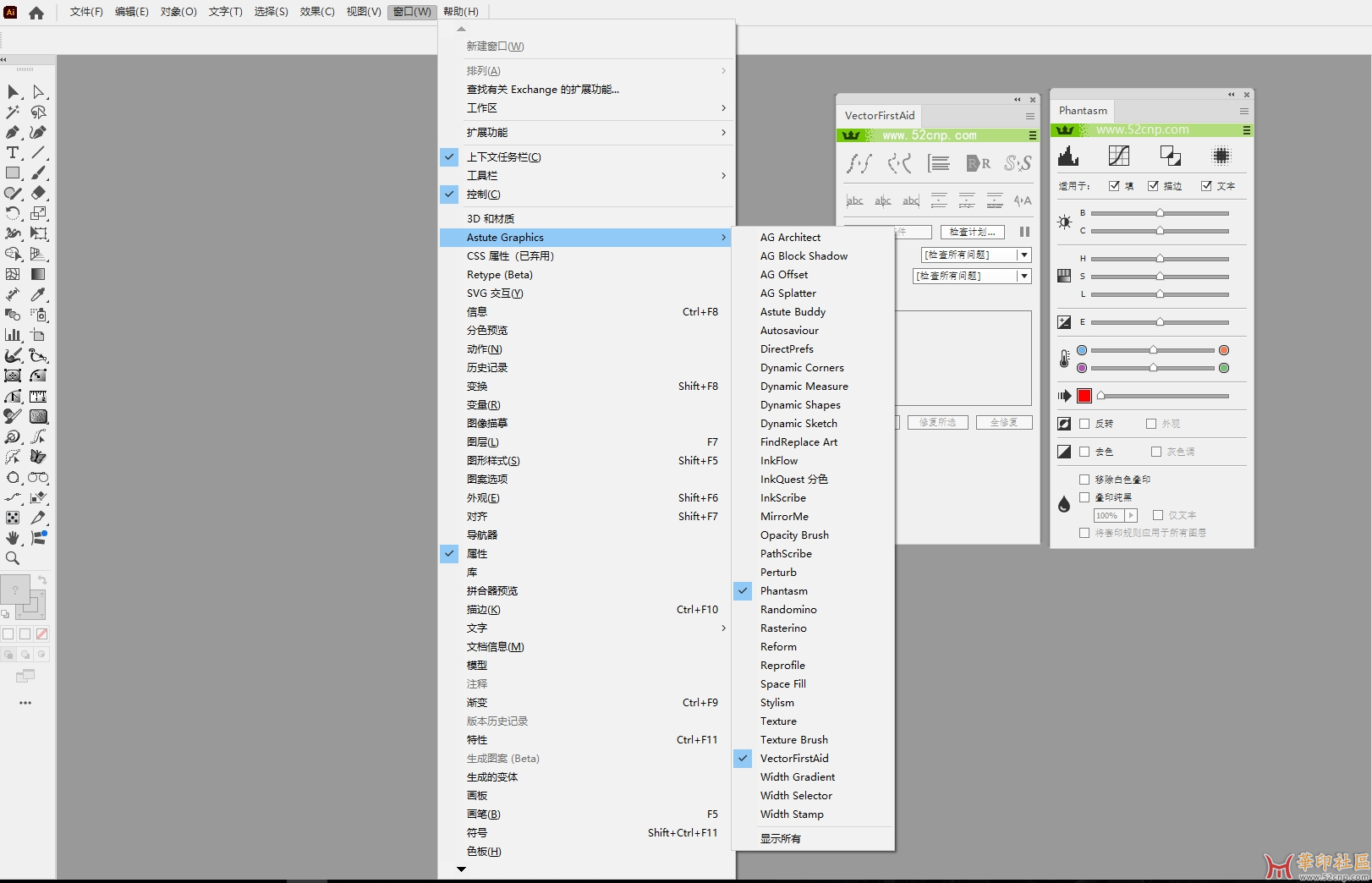Open the 文件(F) menu
The height and width of the screenshot is (883, 1372).
coord(86,12)
